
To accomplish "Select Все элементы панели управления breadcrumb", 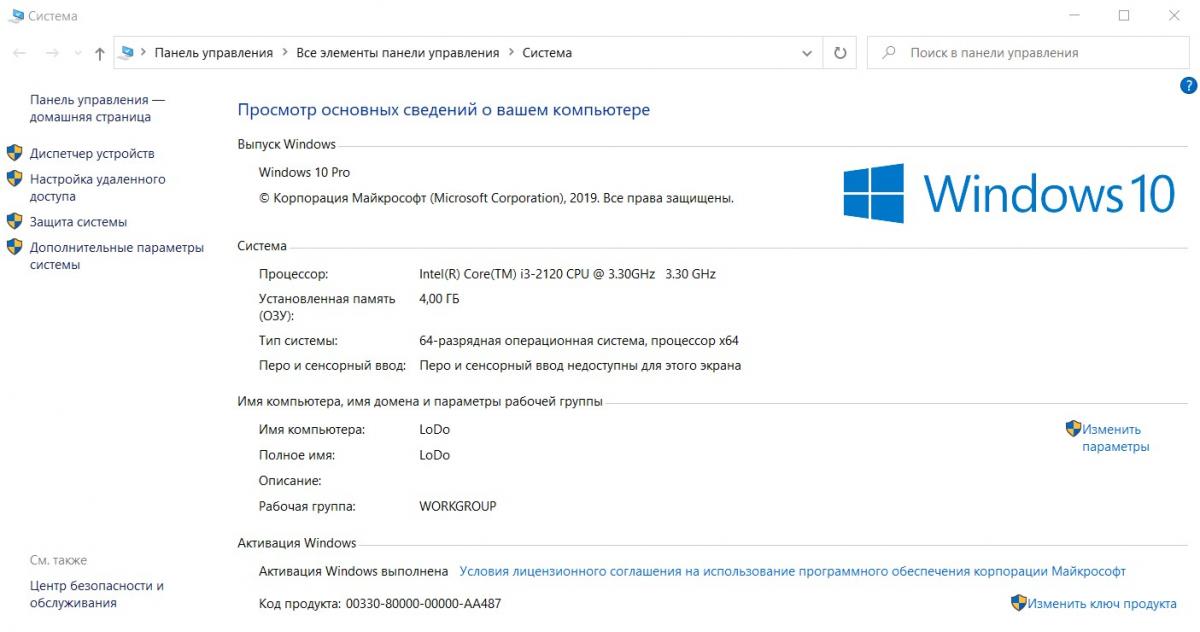I will [397, 53].
